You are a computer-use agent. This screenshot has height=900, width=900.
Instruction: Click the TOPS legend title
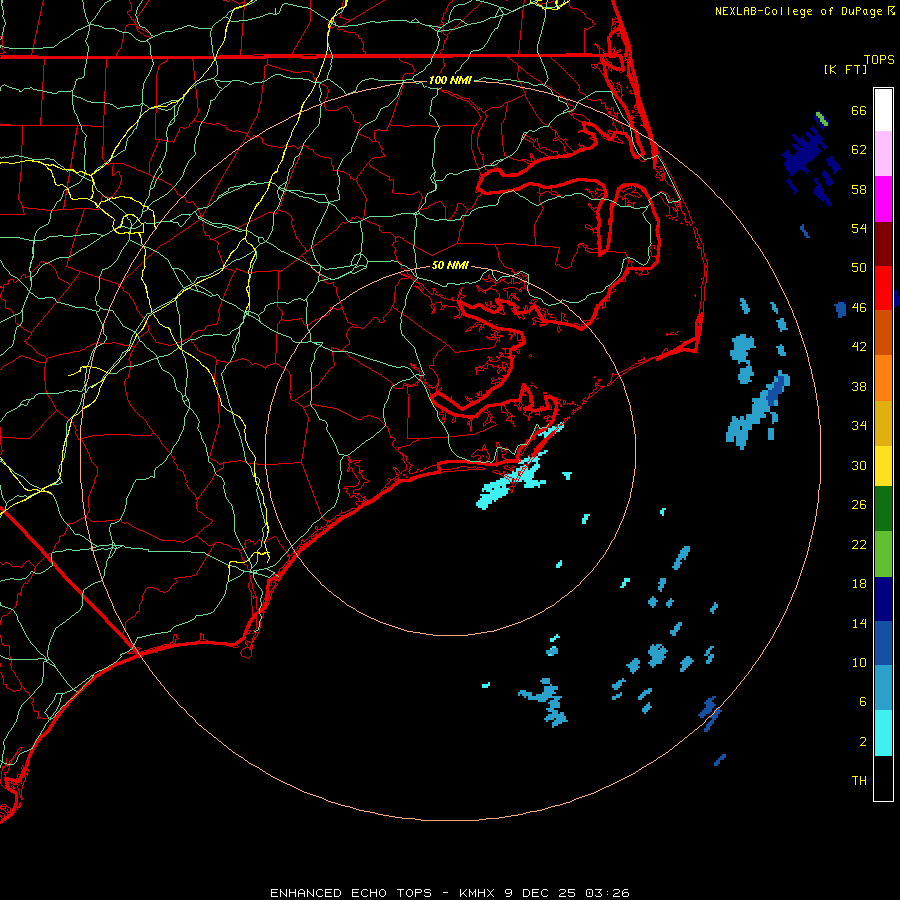coord(879,59)
